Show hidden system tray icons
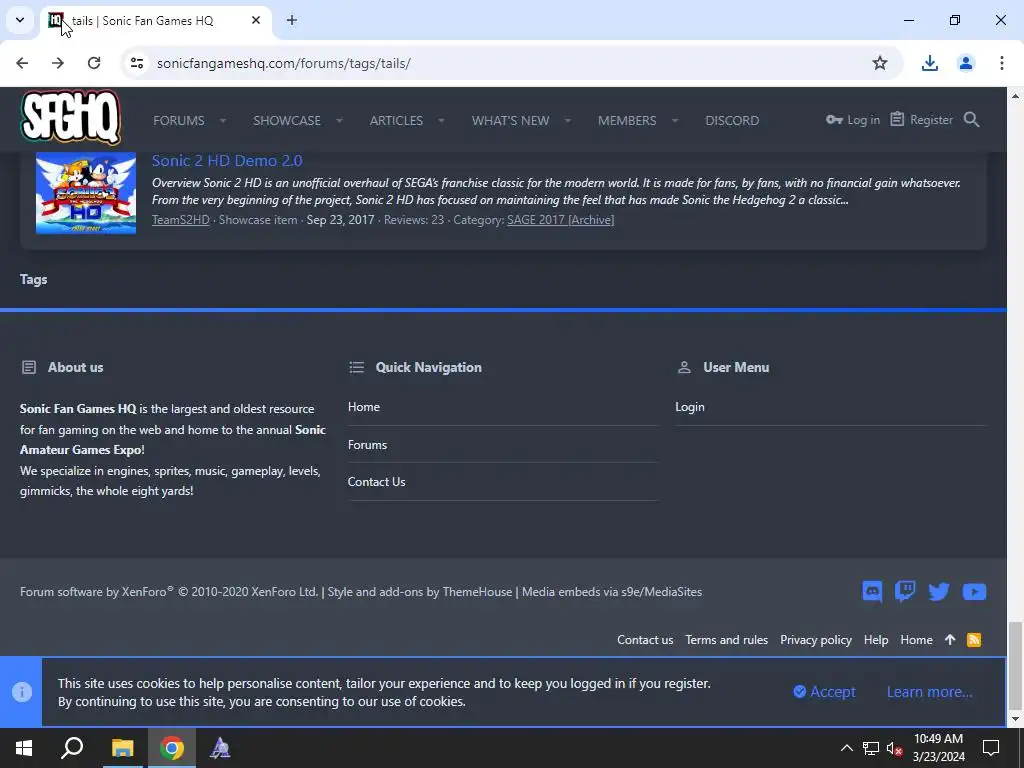This screenshot has width=1024, height=768. (846, 748)
